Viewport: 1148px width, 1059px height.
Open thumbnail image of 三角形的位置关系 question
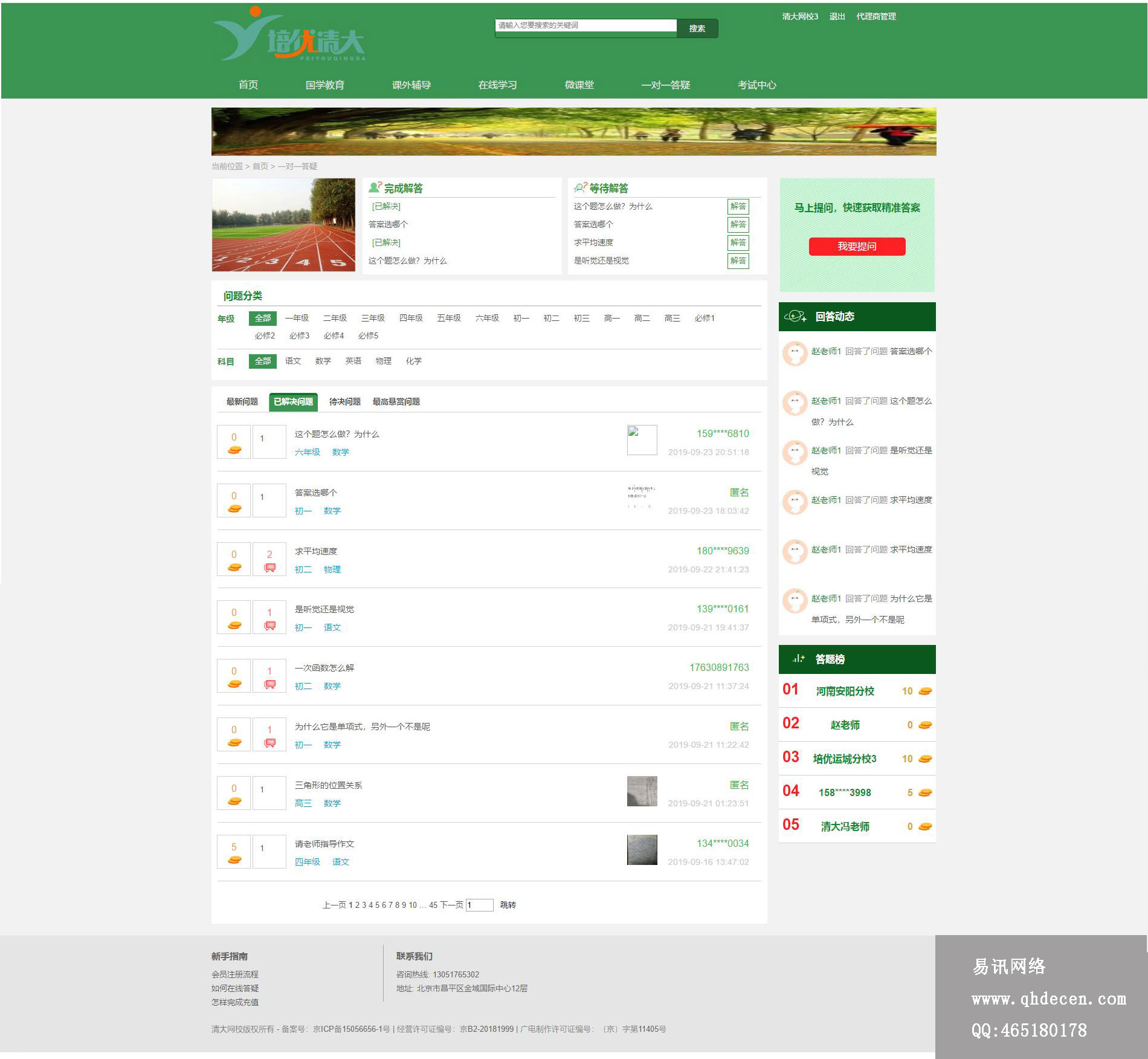click(x=642, y=791)
